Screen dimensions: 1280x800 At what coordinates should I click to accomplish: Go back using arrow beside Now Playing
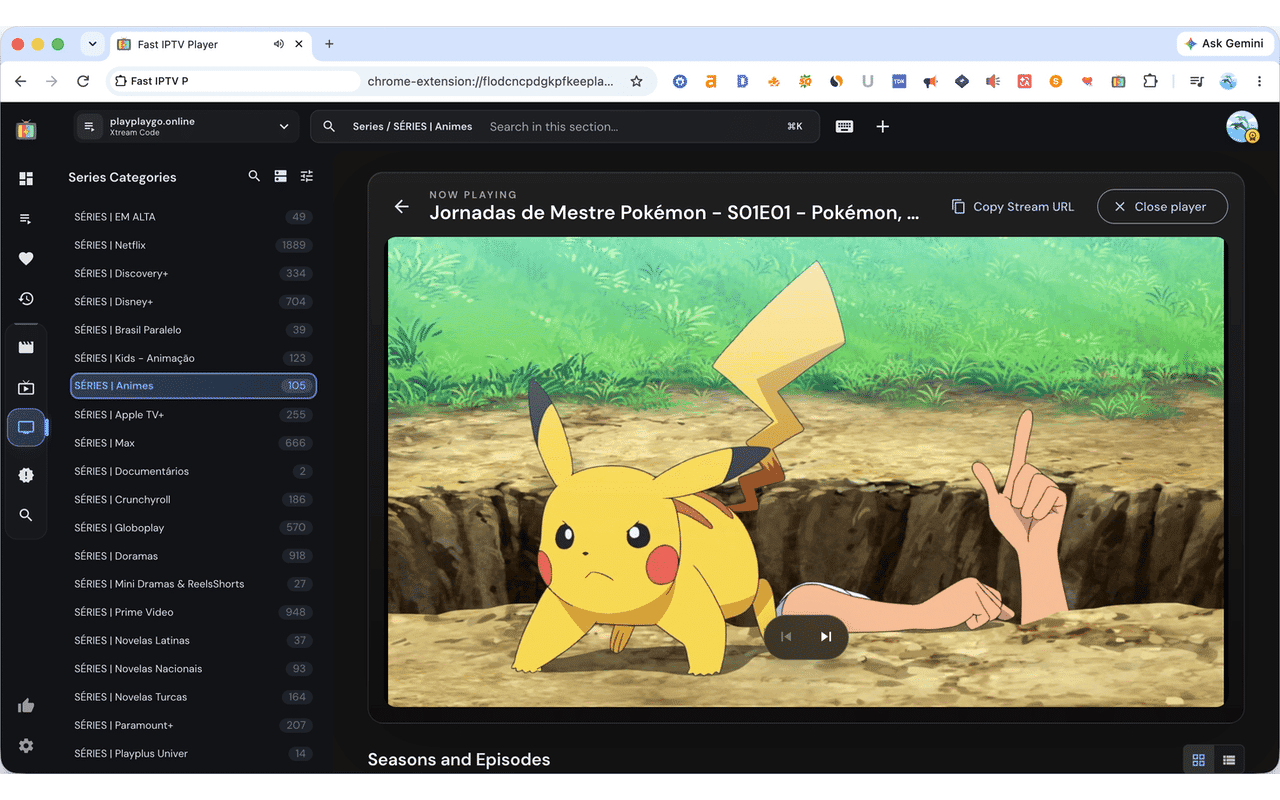pyautogui.click(x=401, y=206)
